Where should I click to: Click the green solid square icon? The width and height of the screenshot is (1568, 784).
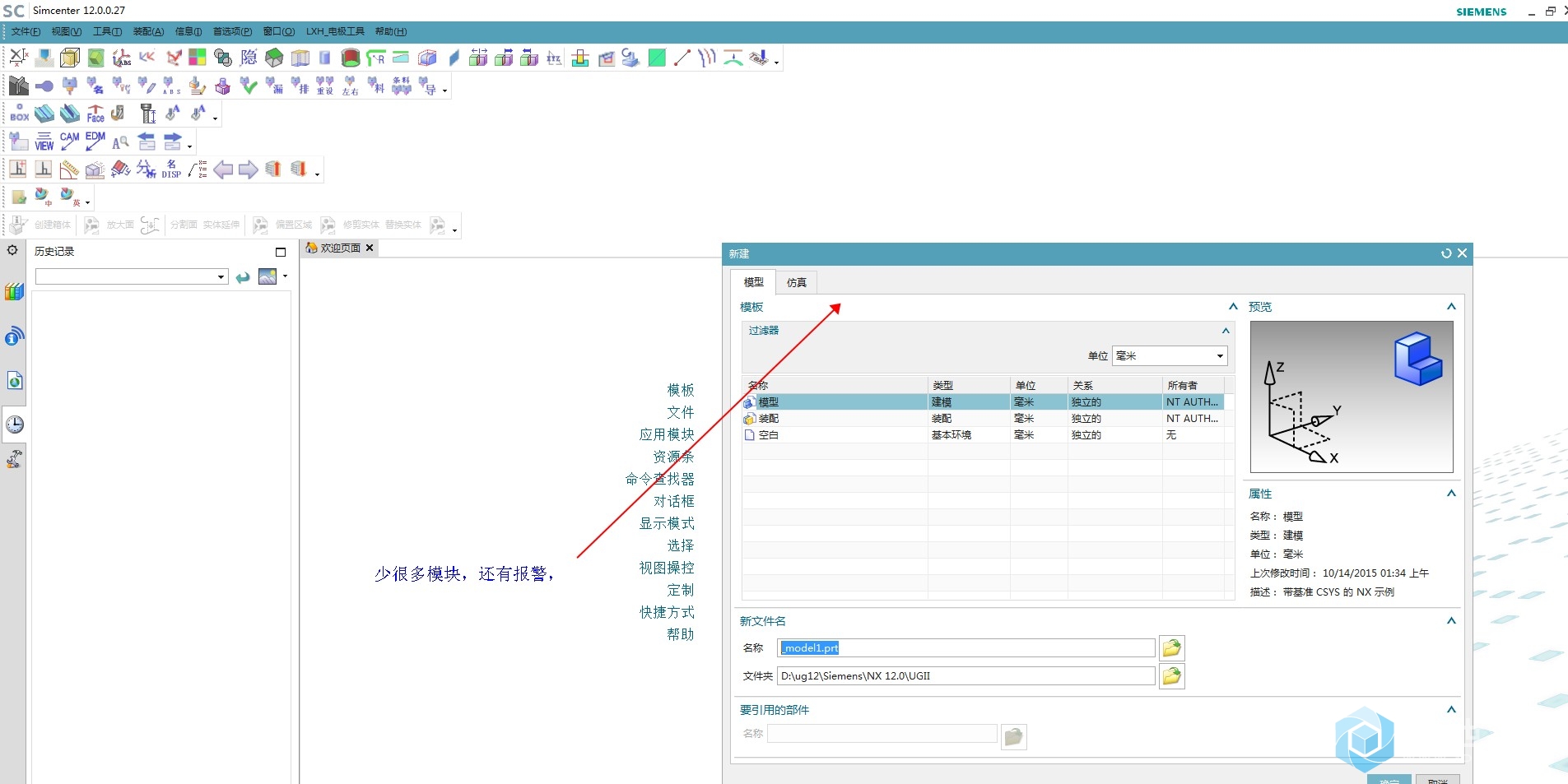coord(657,58)
